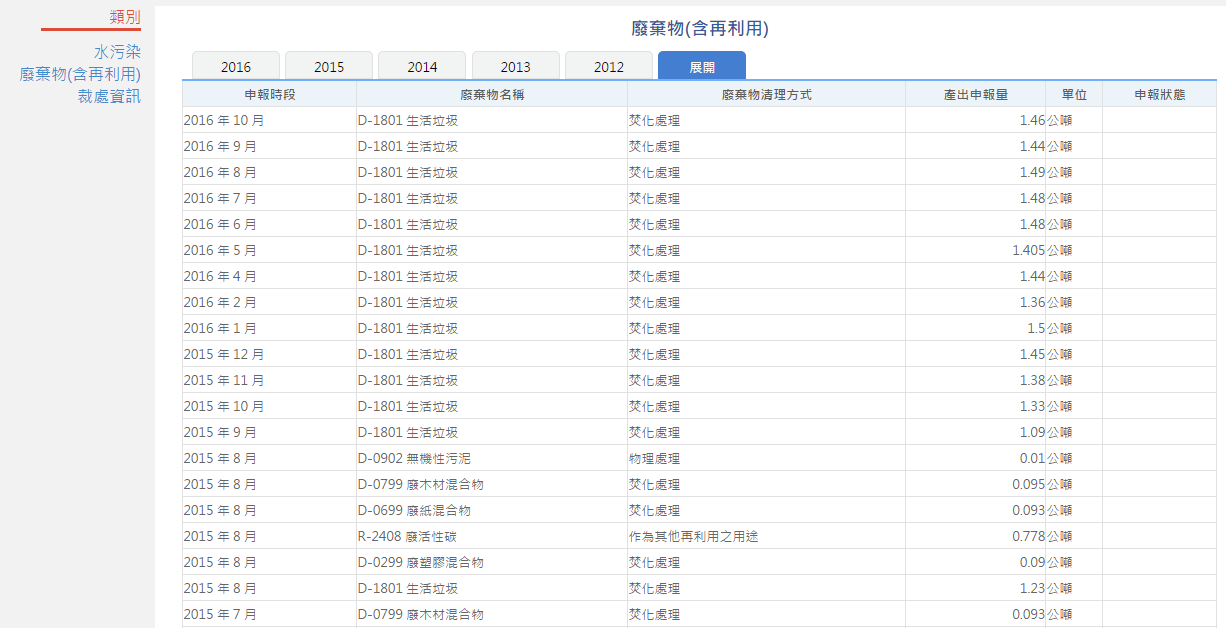Click the 廢棄物名稱 column header

coord(492,94)
